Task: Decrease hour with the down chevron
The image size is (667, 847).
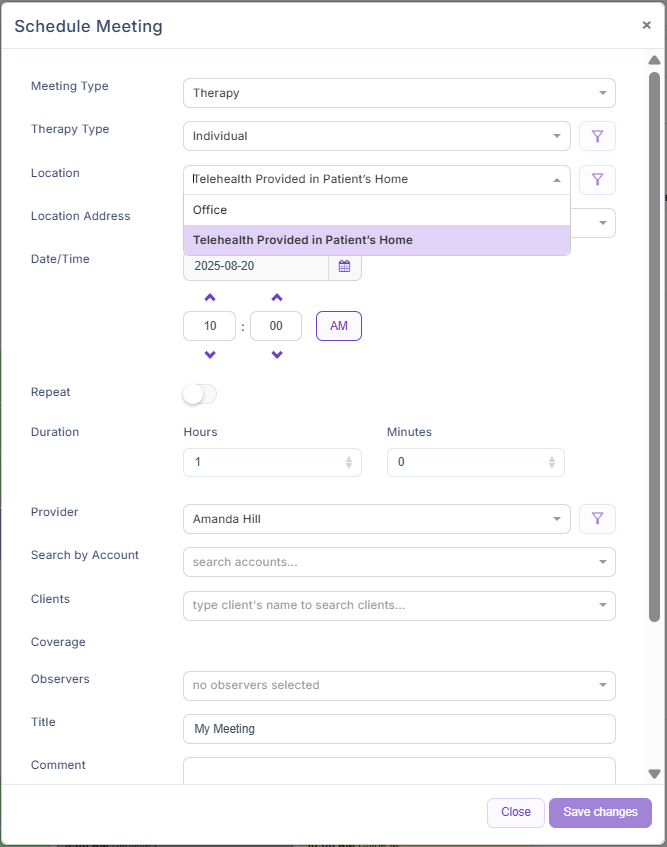Action: [x=210, y=355]
